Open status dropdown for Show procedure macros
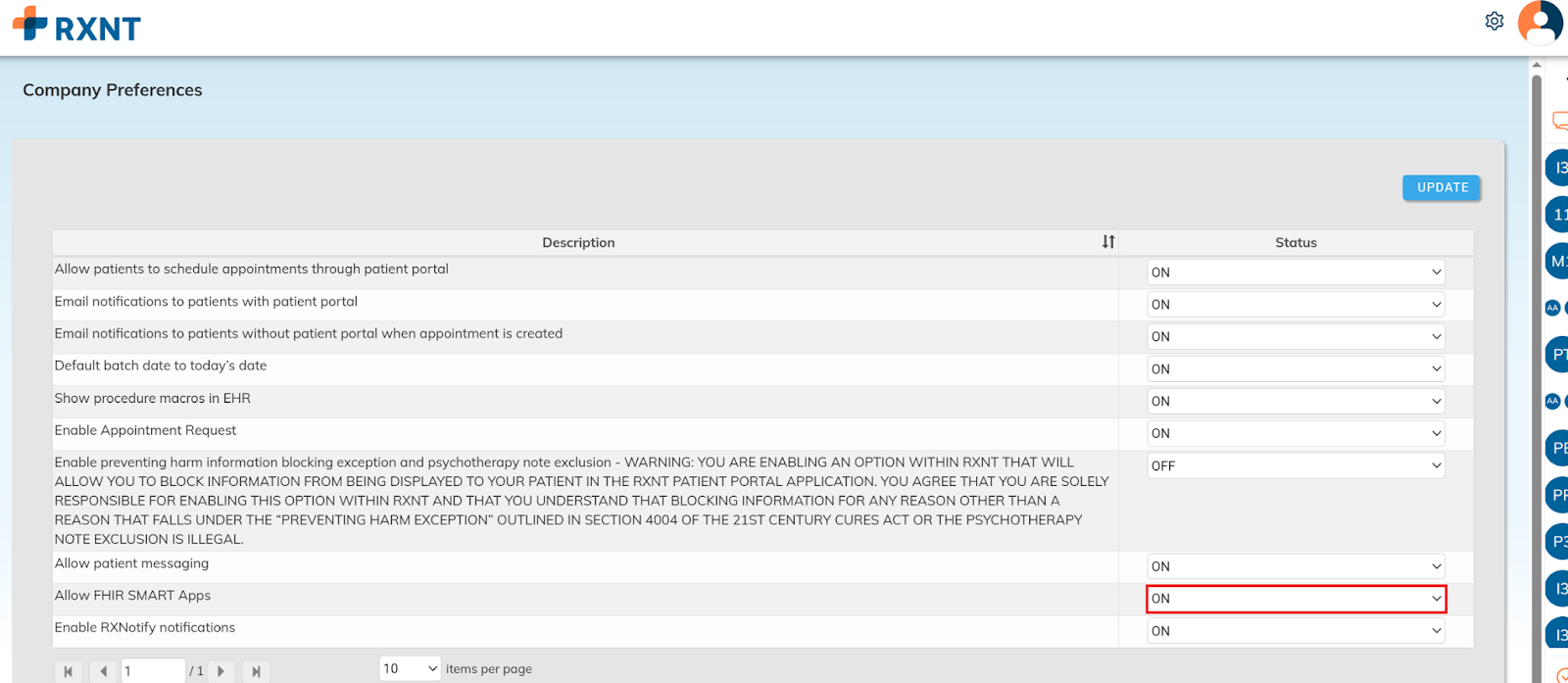Image resolution: width=1568 pixels, height=683 pixels. tap(1296, 401)
